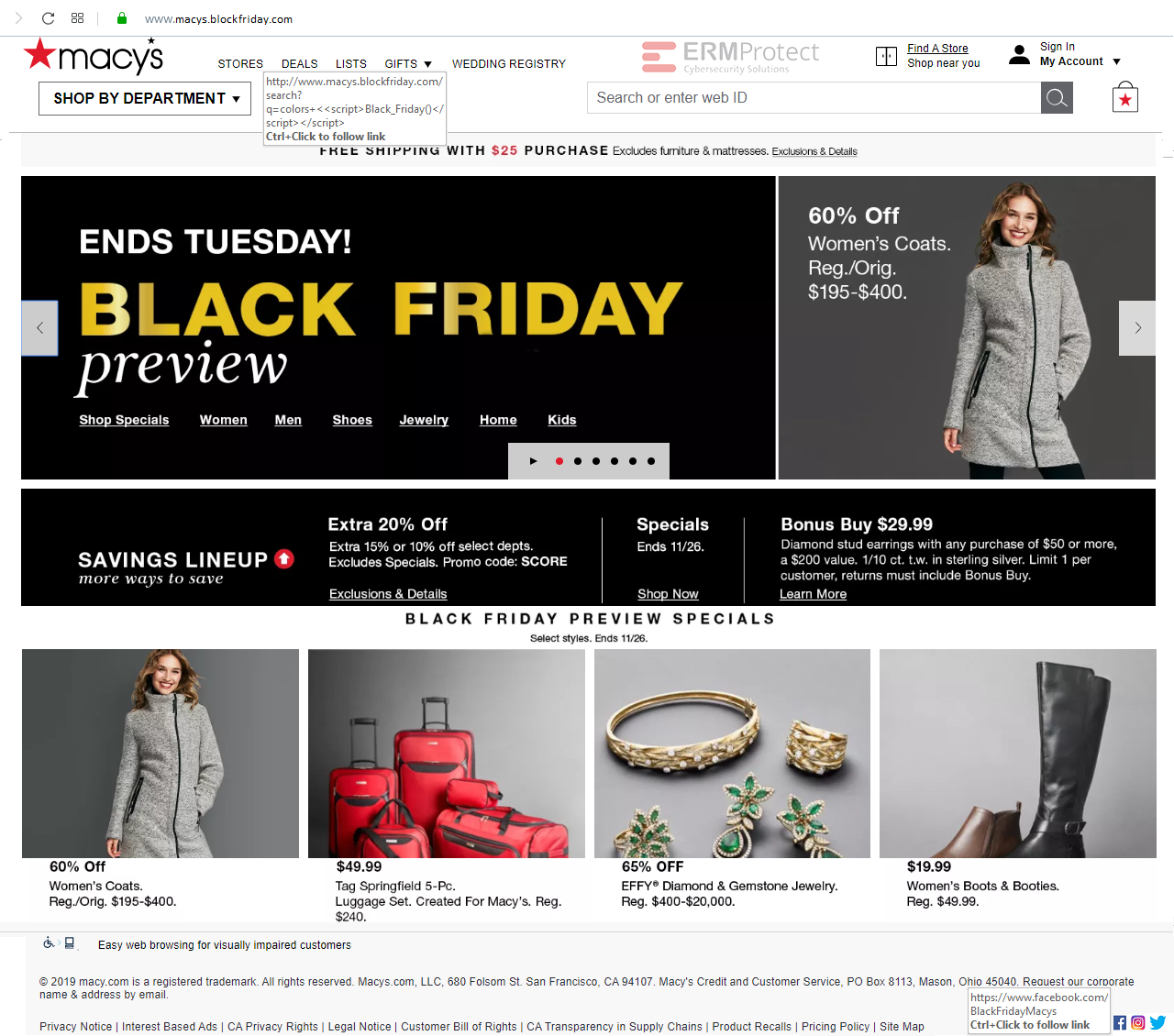Follow the Shop Specials link
Viewport: 1174px width, 1036px height.
[124, 420]
